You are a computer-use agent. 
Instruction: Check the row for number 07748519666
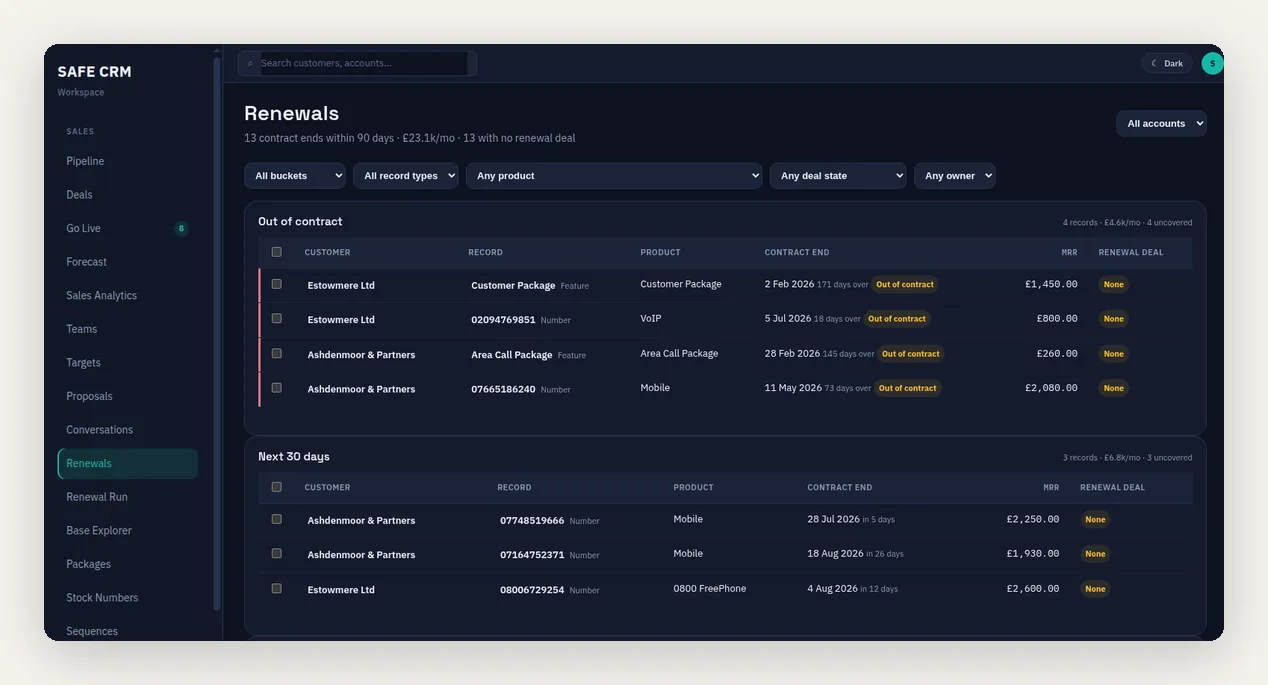(x=277, y=519)
